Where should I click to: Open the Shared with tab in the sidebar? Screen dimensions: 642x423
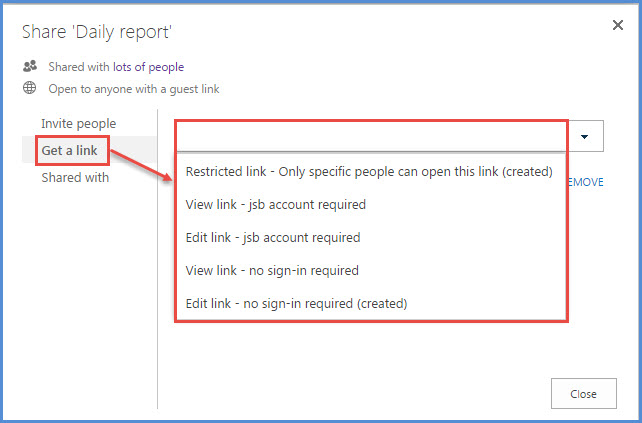click(x=75, y=178)
